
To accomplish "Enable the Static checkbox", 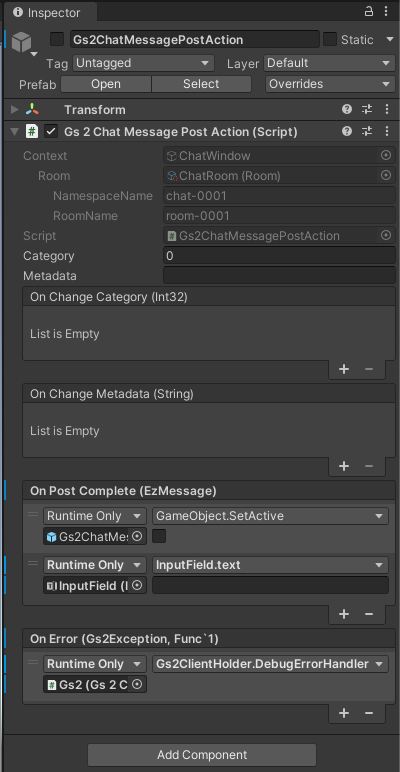I will pyautogui.click(x=330, y=39).
